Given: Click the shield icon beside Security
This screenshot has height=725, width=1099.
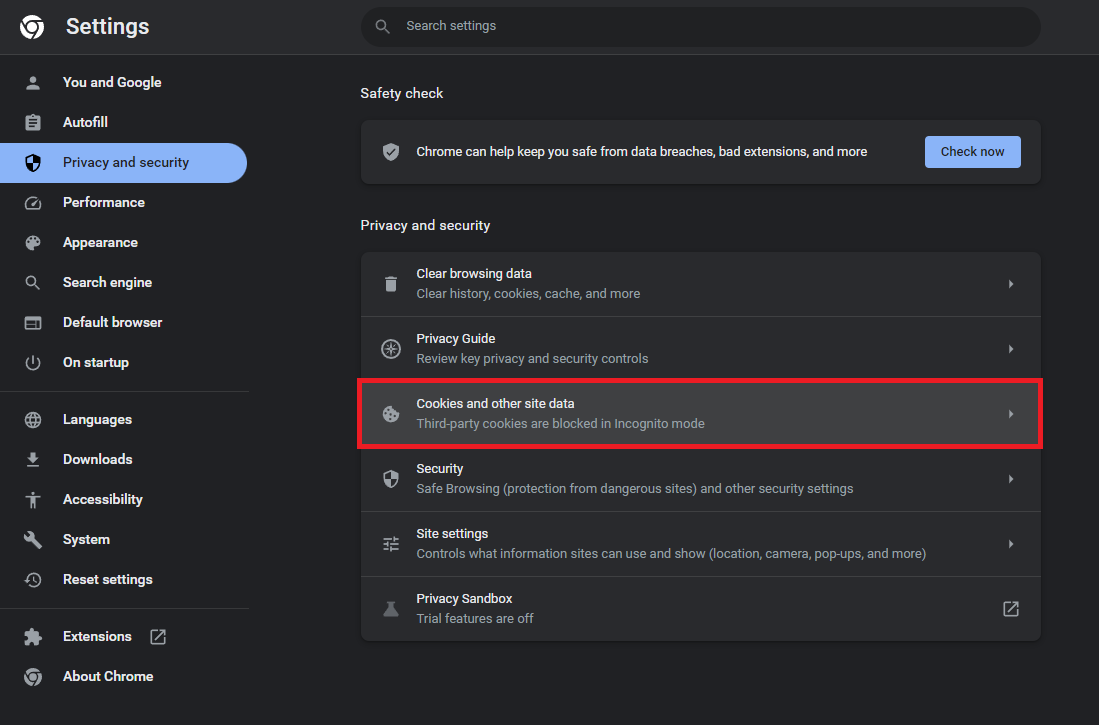Looking at the screenshot, I should point(390,478).
